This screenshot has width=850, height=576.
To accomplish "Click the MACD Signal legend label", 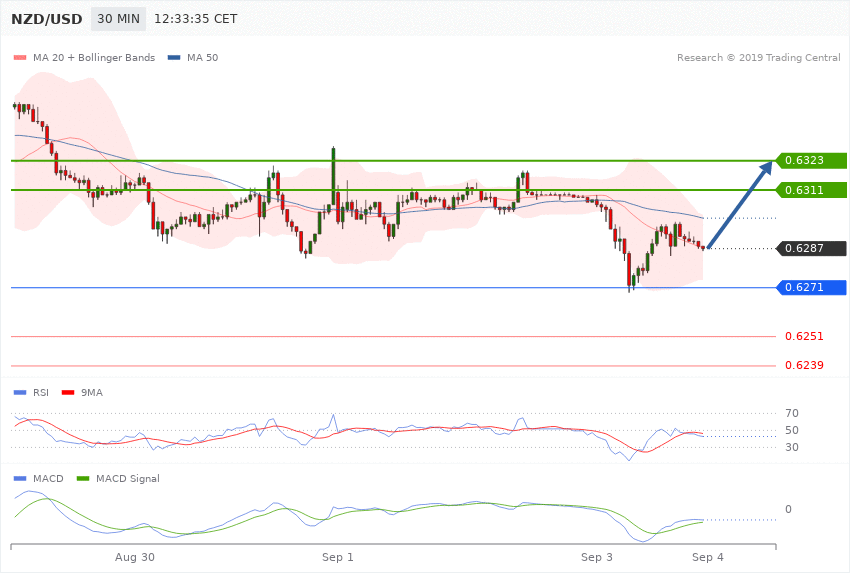I will point(128,478).
